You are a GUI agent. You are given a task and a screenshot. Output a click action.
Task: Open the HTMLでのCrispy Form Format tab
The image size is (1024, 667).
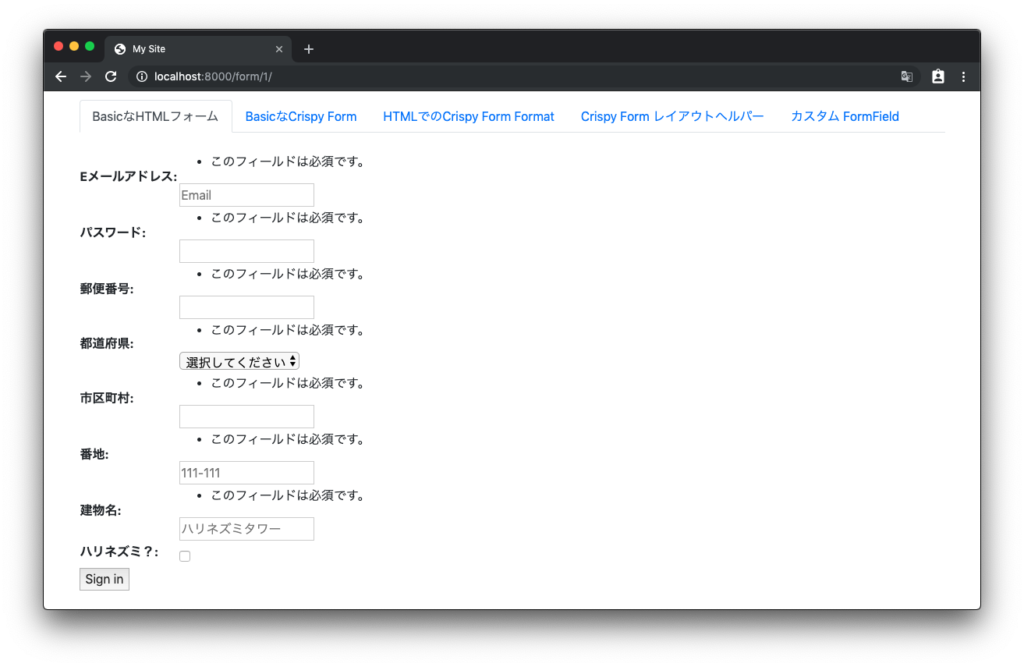coord(468,116)
